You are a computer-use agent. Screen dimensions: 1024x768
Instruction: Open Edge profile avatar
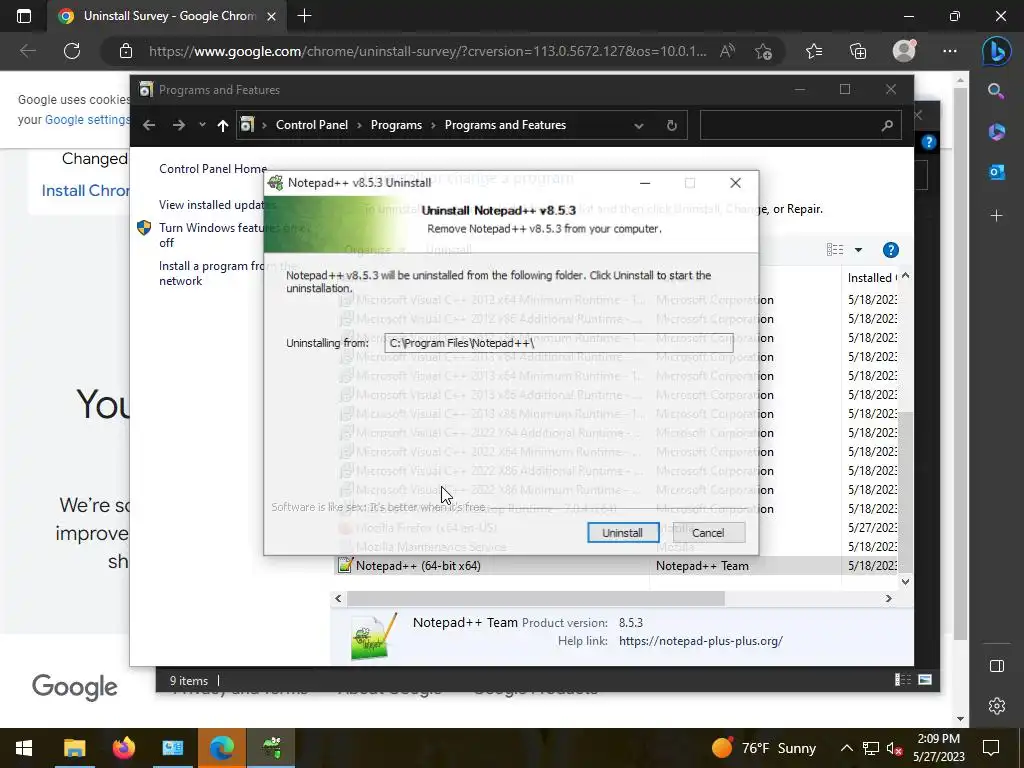[x=904, y=51]
